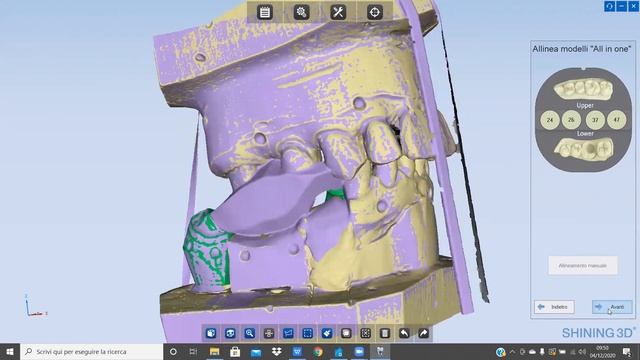
Task: Click the second cube view icon in bottom toolbar
Action: click(x=230, y=333)
